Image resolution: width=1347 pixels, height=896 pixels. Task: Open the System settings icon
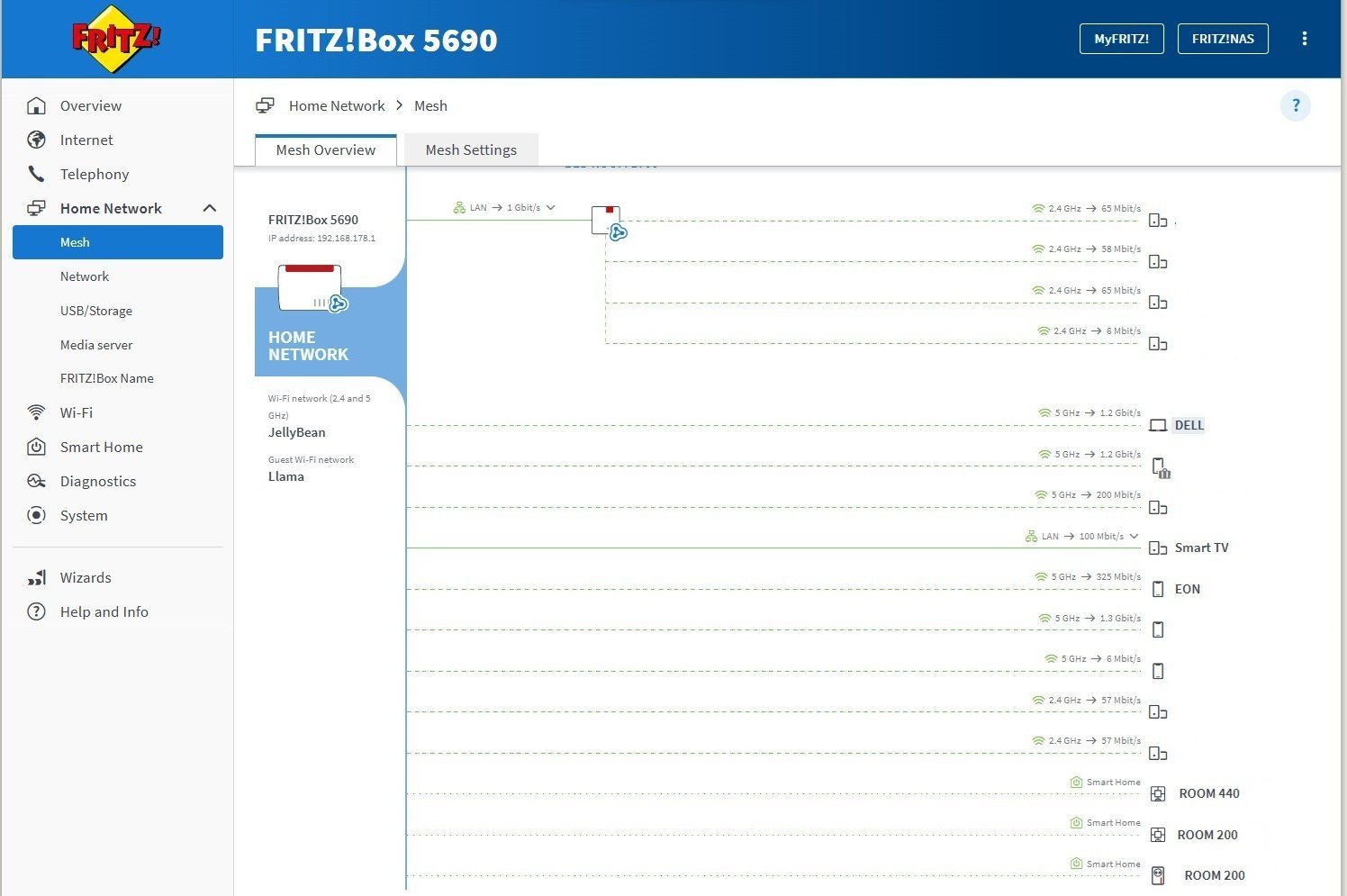36,515
